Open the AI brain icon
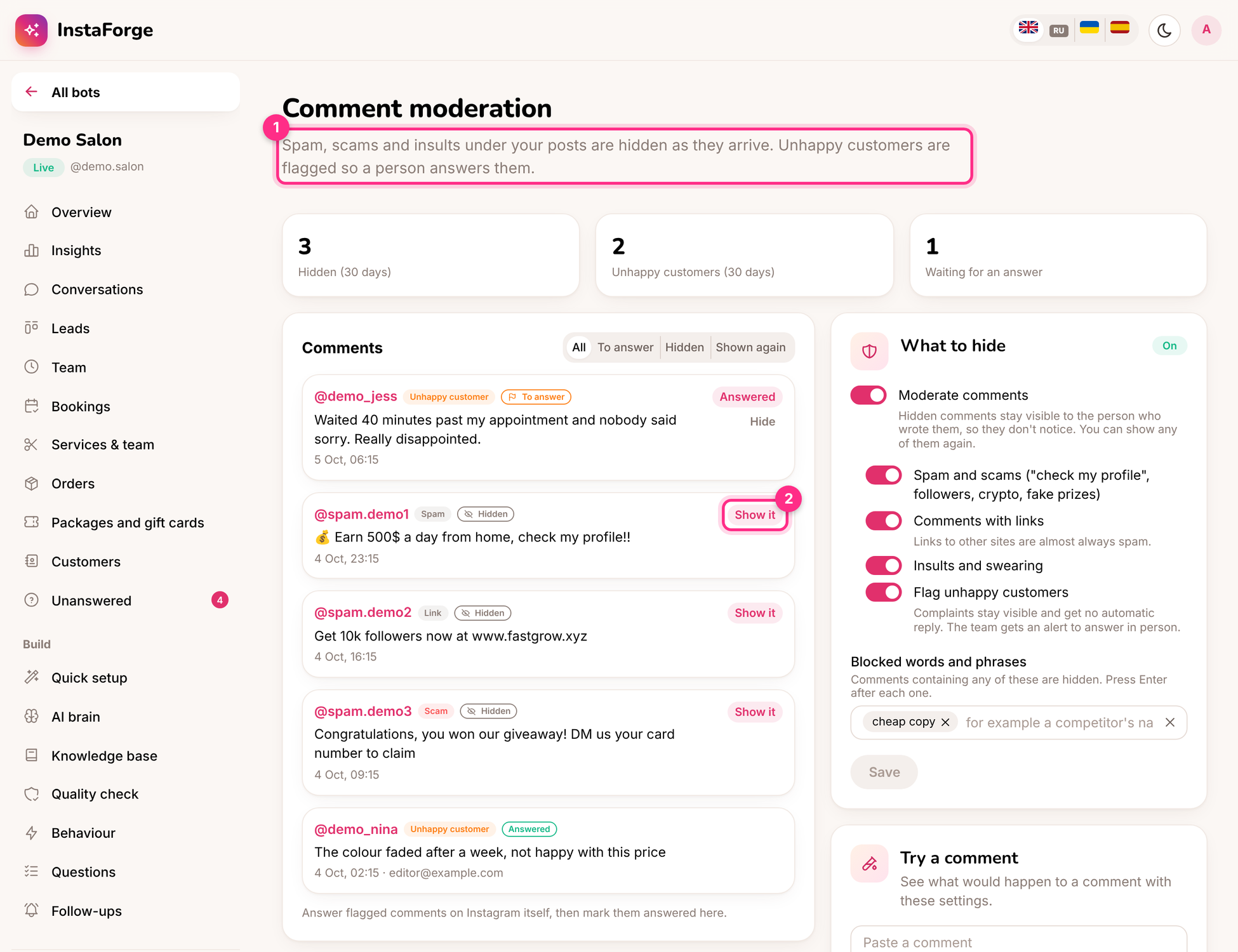The image size is (1238, 952). [32, 717]
